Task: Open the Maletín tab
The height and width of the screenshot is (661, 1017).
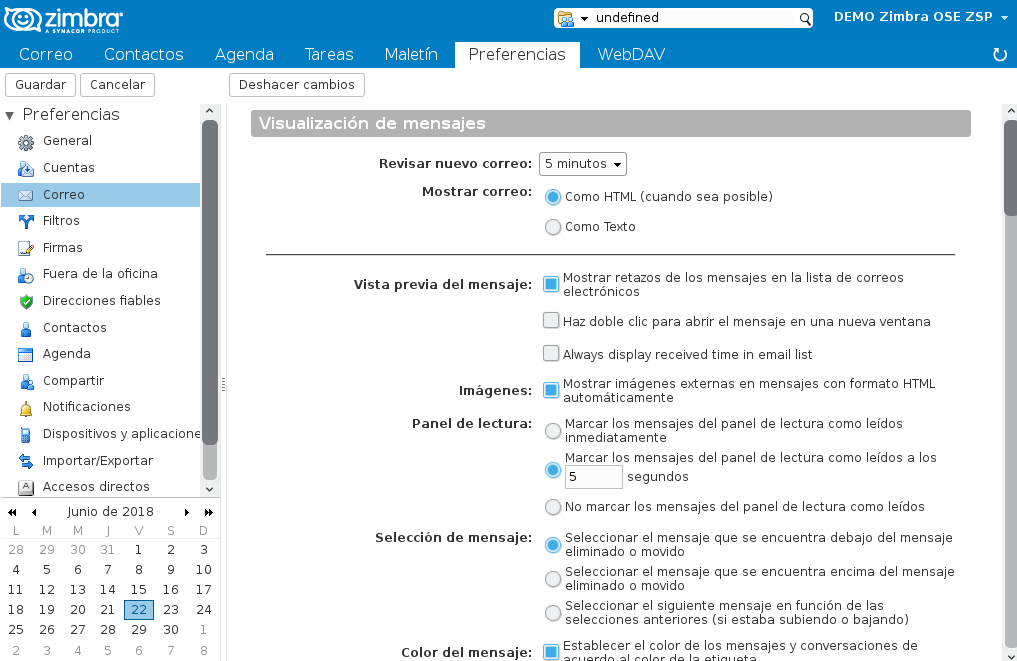Action: click(411, 54)
